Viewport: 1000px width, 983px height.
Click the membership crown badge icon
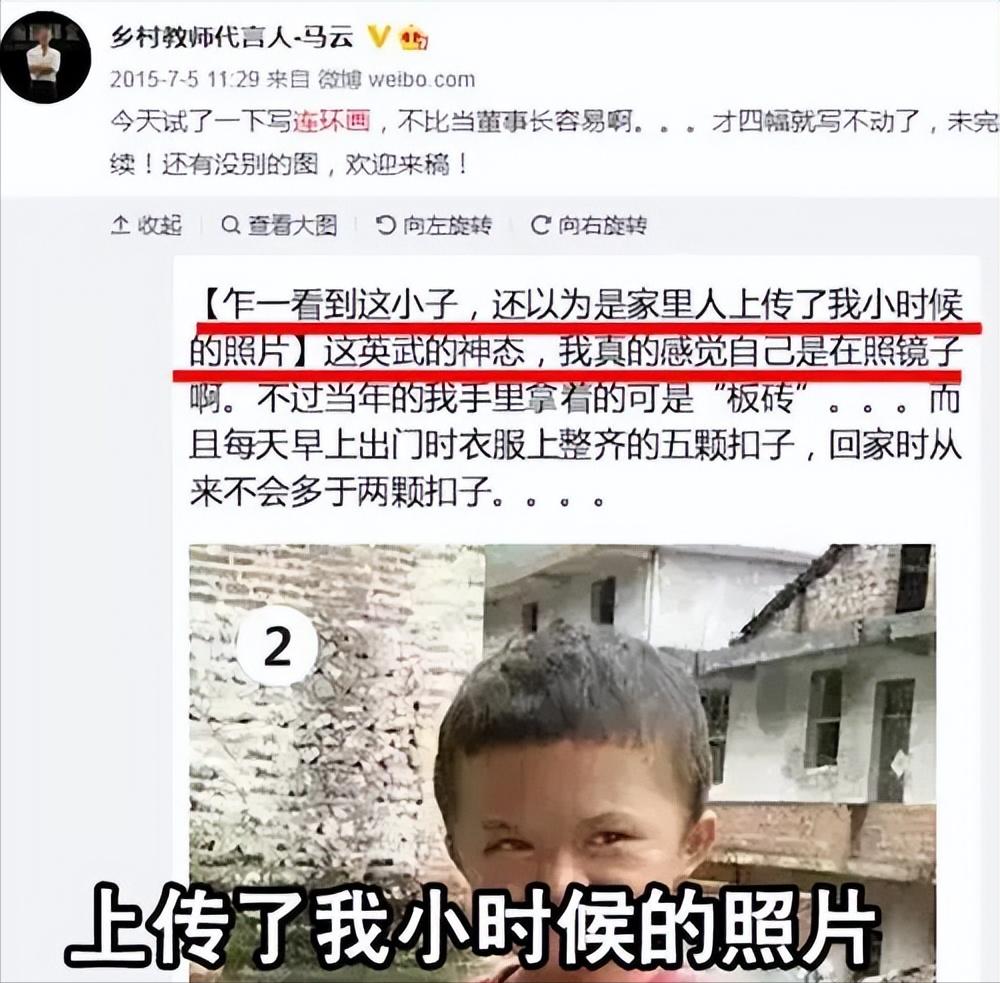pos(415,38)
